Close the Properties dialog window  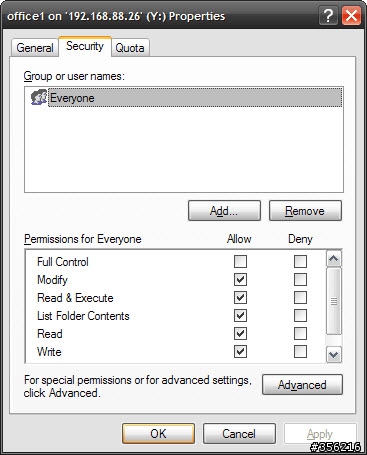[x=351, y=16]
